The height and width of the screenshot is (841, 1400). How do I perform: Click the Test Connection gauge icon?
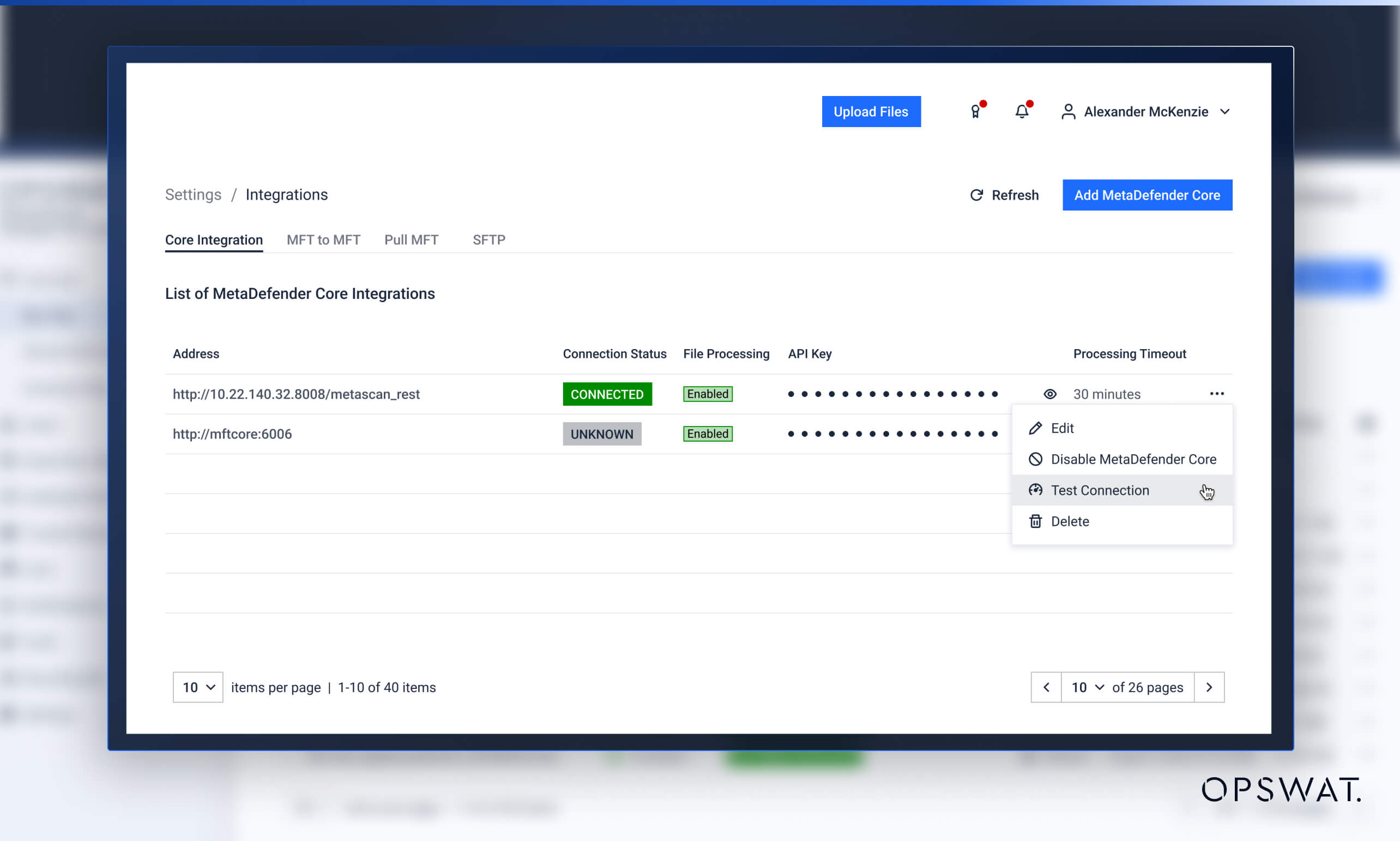click(1036, 490)
